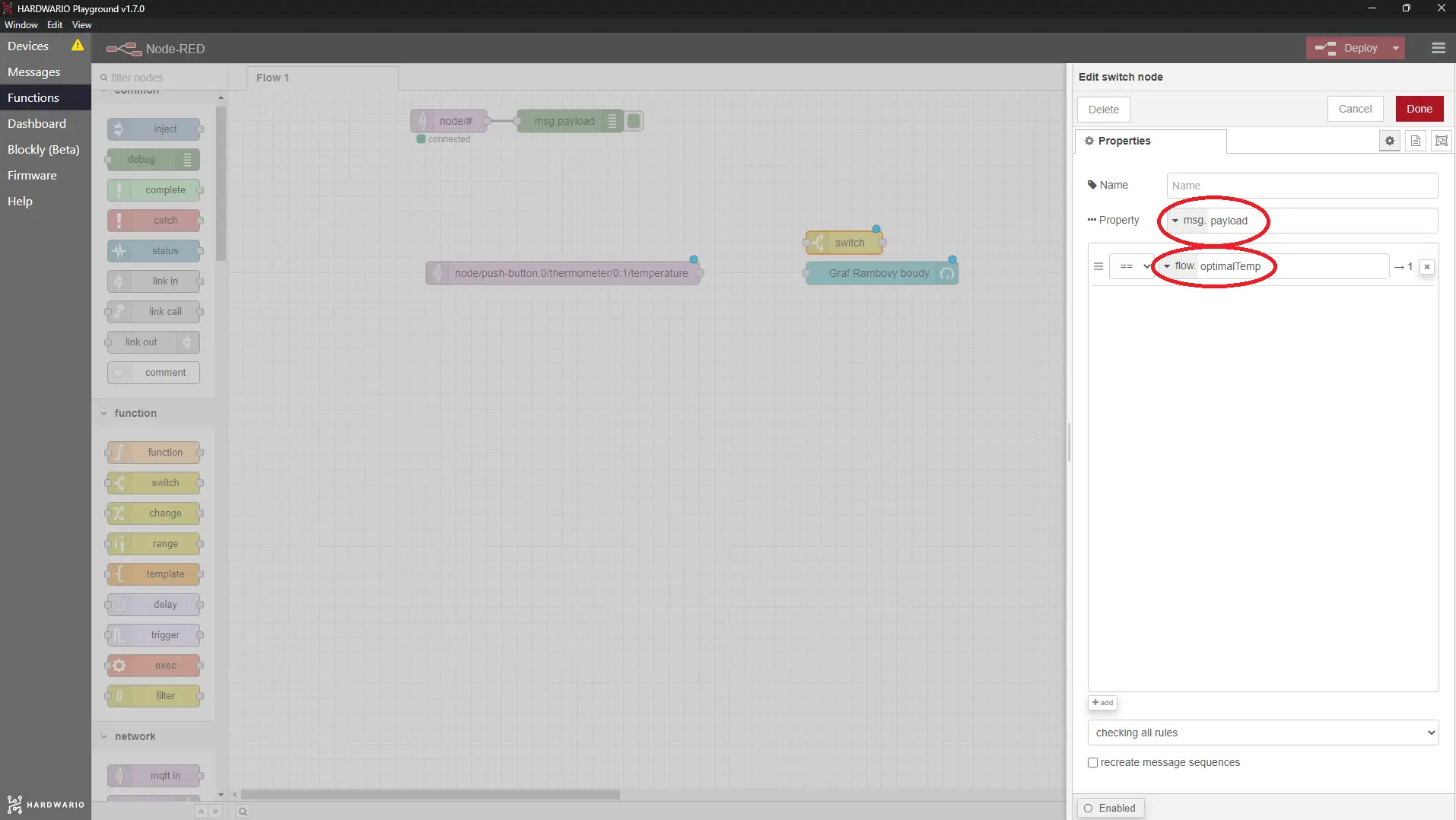The height and width of the screenshot is (820, 1456).
Task: Open the Deploy options dropdown arrow
Action: [1395, 48]
